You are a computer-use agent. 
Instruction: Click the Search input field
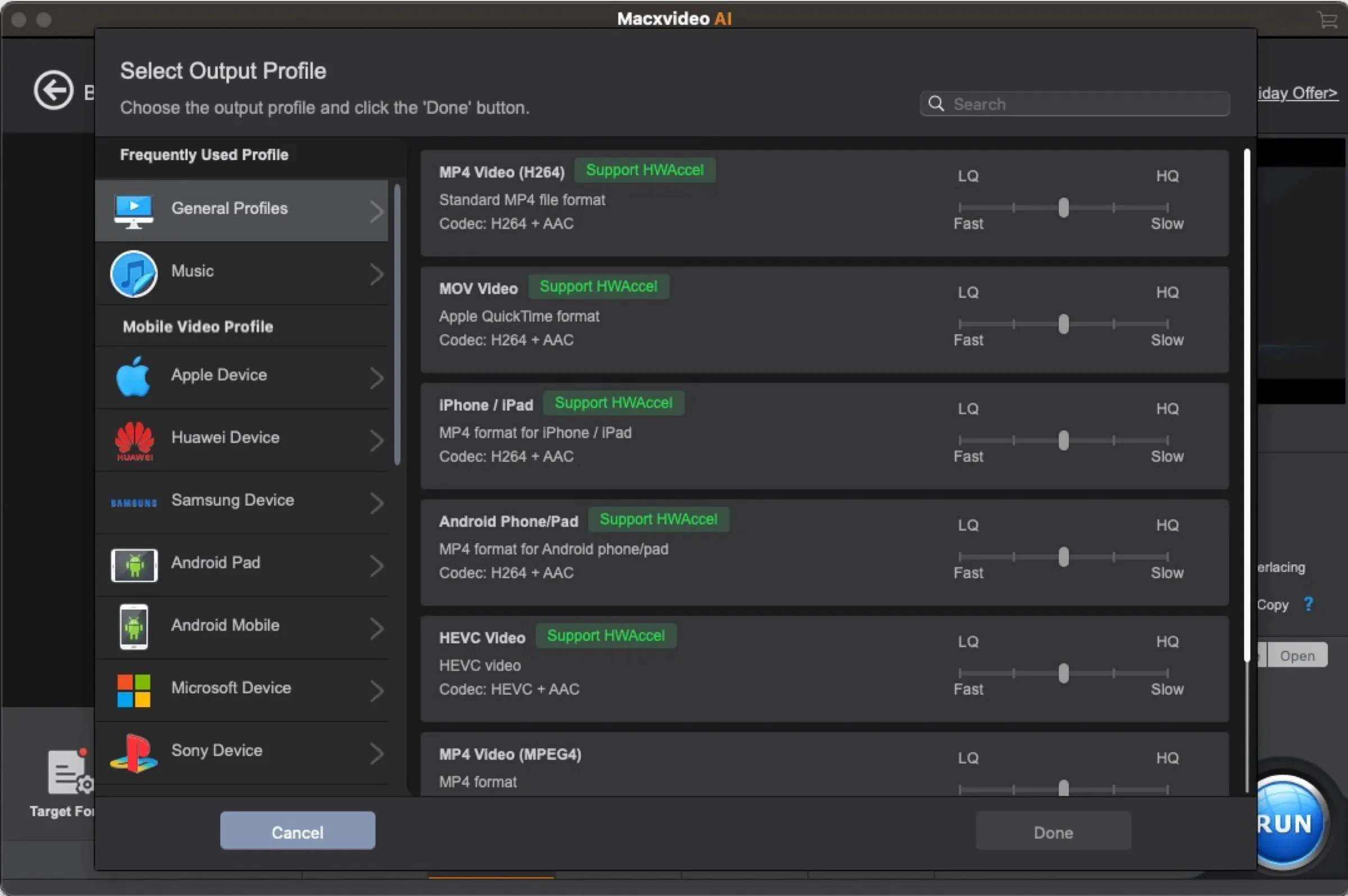pyautogui.click(x=1085, y=104)
